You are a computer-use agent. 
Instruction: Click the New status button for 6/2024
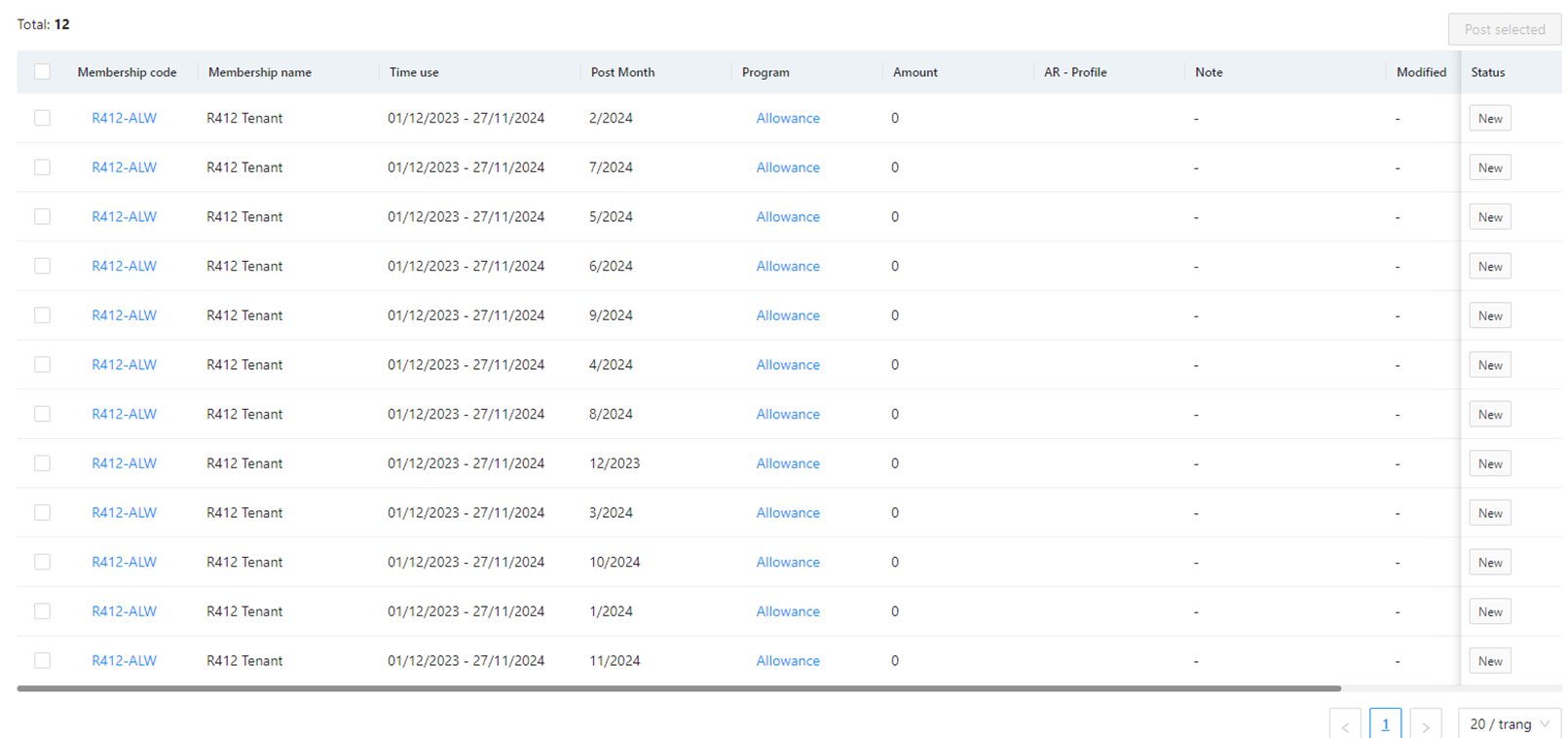(1489, 267)
